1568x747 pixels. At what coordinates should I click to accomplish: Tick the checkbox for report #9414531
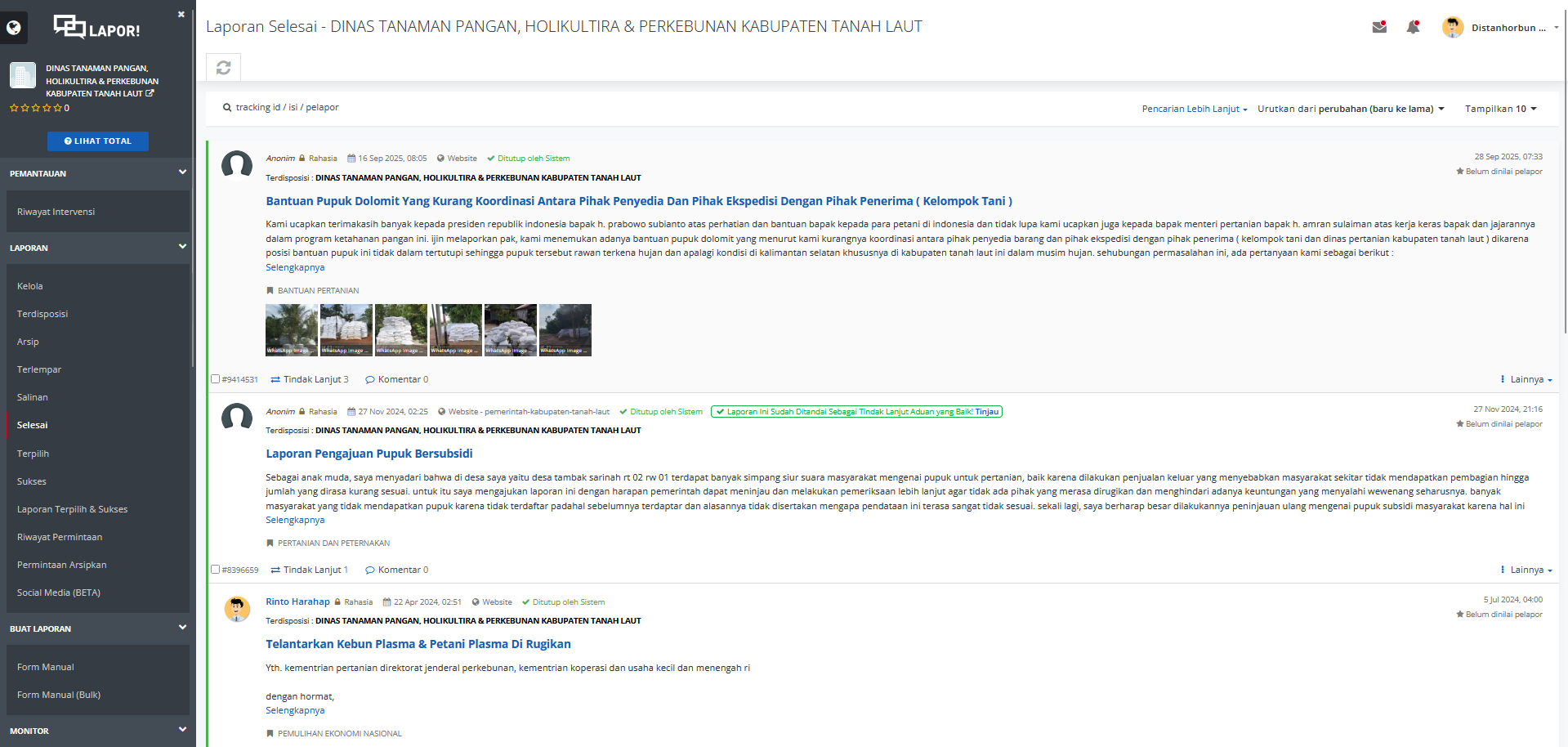pos(216,379)
